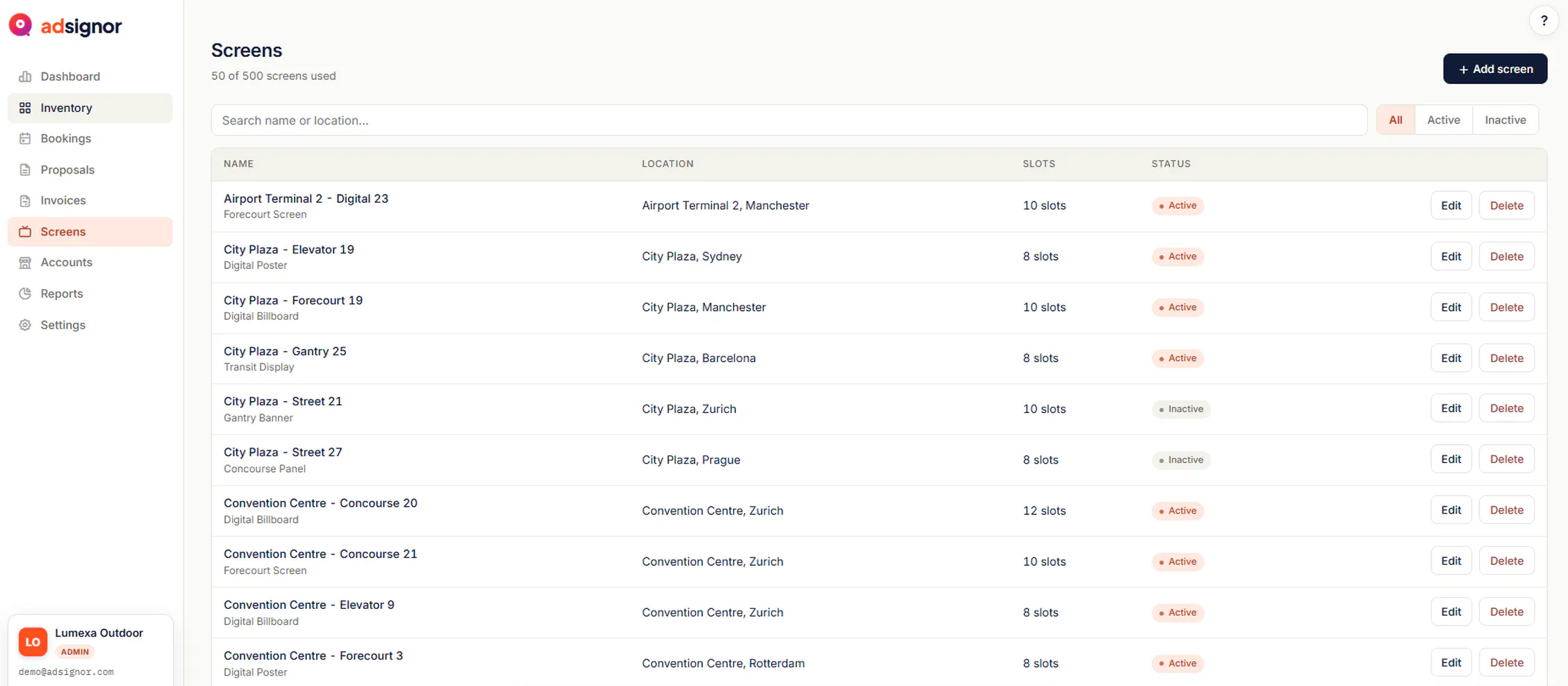Delete City Plaza - Elevator 19
1568x686 pixels.
(1506, 256)
